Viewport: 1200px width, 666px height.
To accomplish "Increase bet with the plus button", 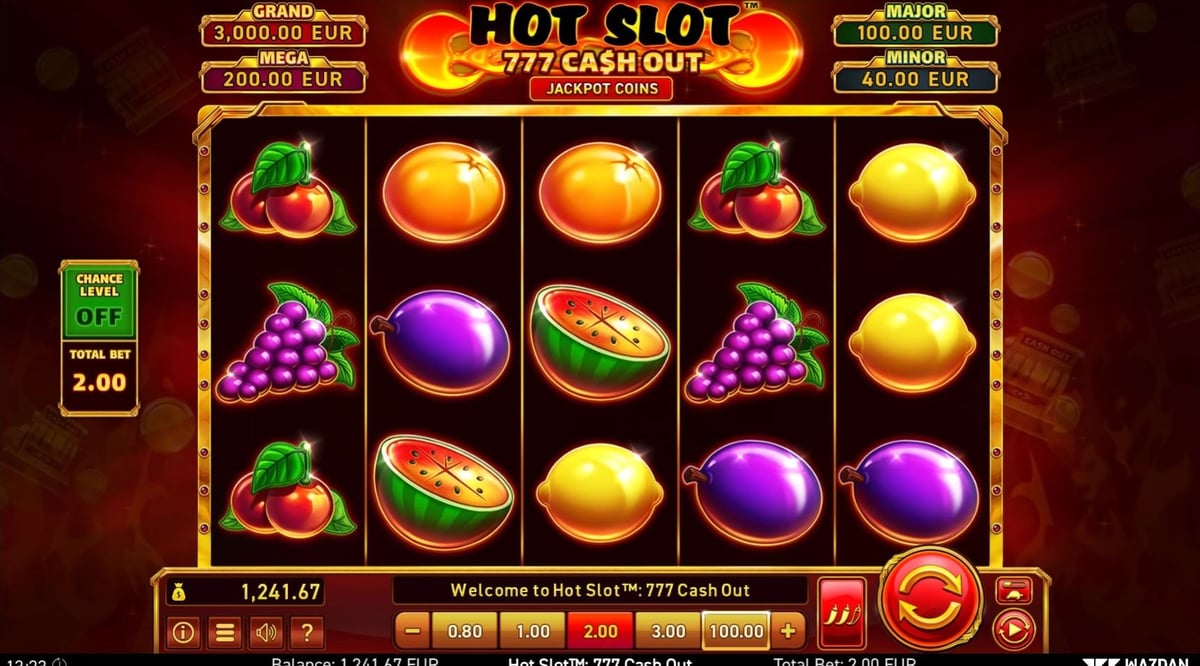I will (788, 632).
